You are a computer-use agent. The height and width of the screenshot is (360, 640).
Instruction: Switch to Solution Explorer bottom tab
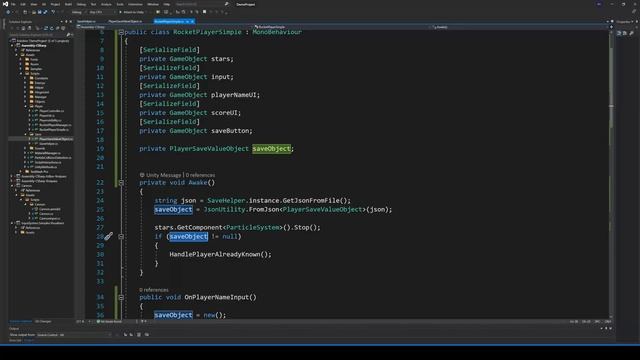(x=20, y=322)
